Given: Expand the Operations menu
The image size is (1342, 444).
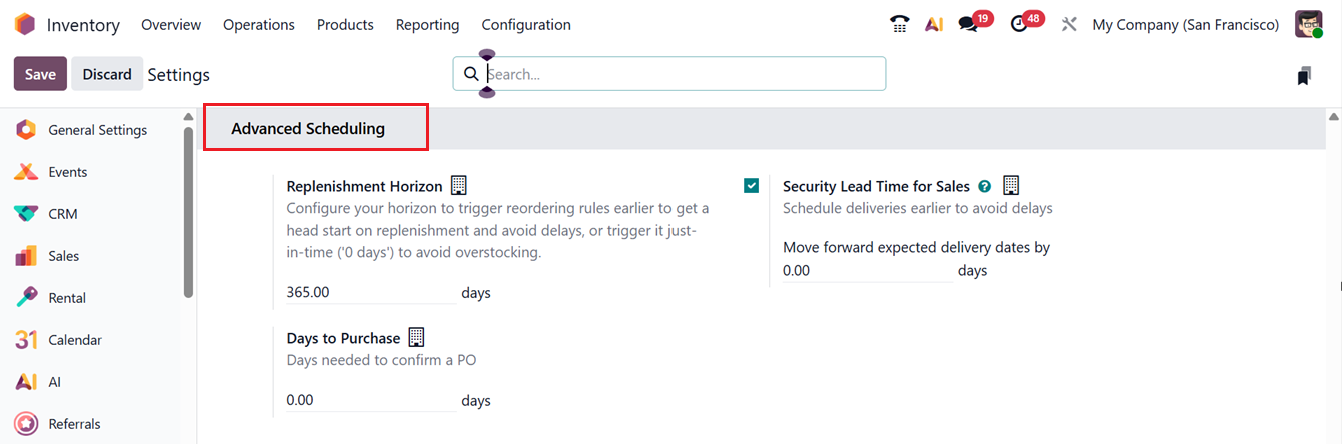Looking at the screenshot, I should [259, 25].
